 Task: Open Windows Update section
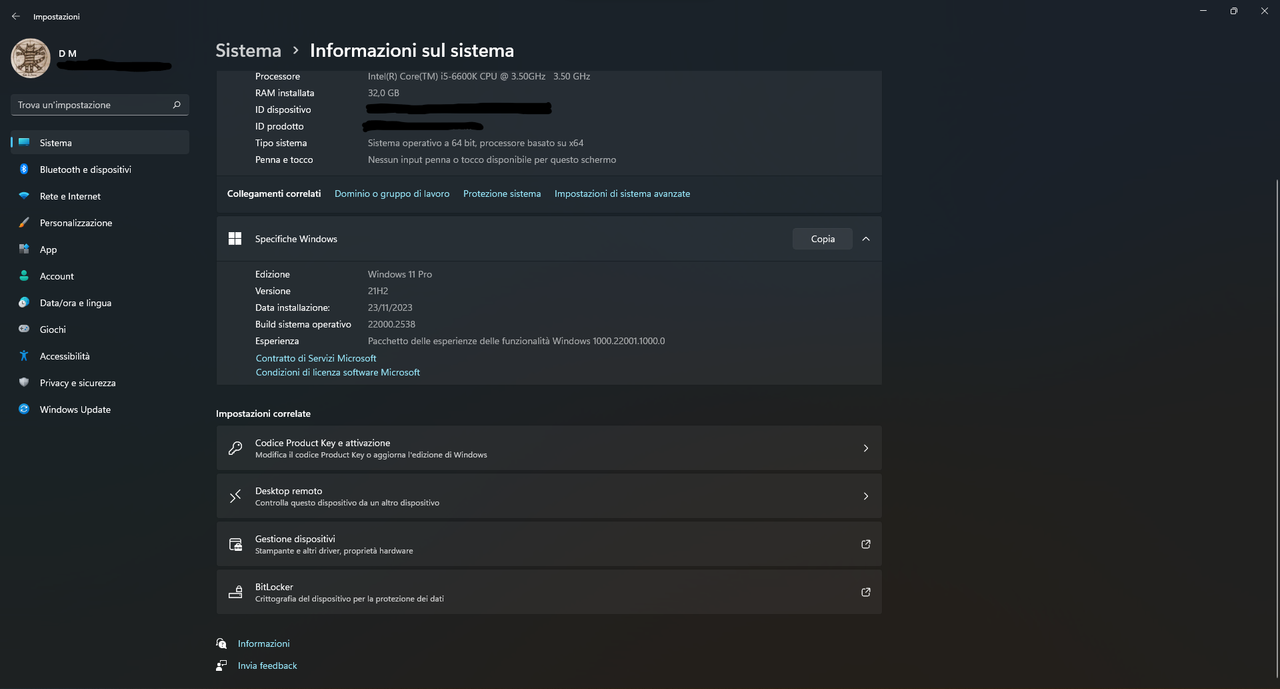click(100, 409)
